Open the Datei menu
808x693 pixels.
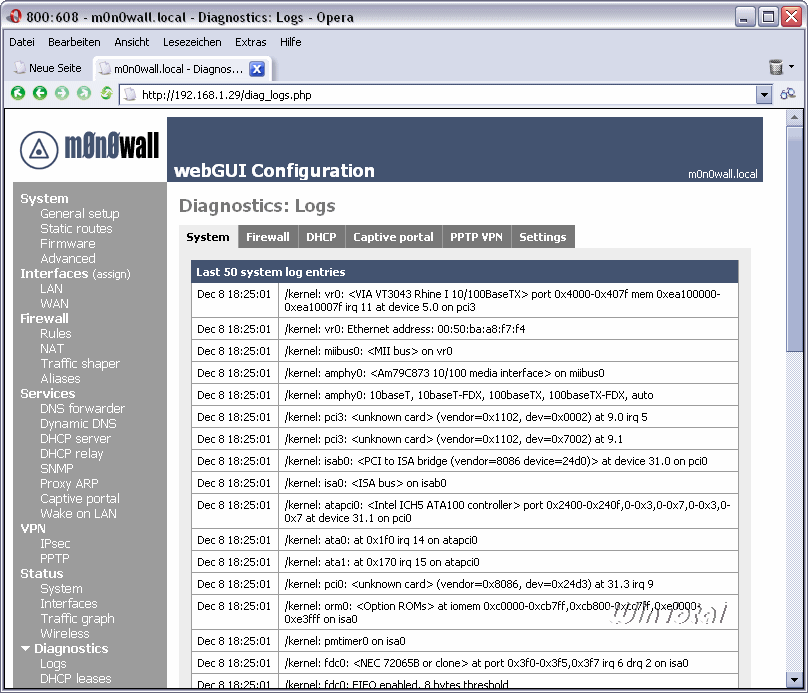(22, 42)
